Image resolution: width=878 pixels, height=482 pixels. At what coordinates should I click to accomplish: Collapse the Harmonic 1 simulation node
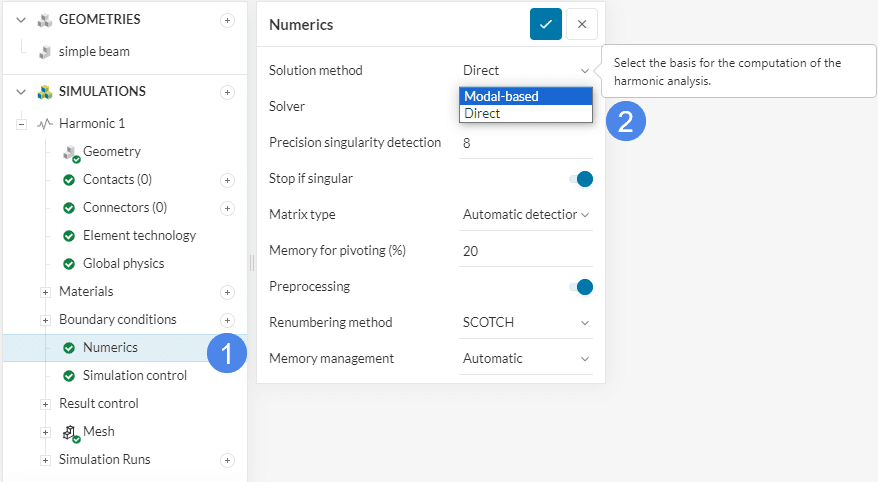pos(21,125)
